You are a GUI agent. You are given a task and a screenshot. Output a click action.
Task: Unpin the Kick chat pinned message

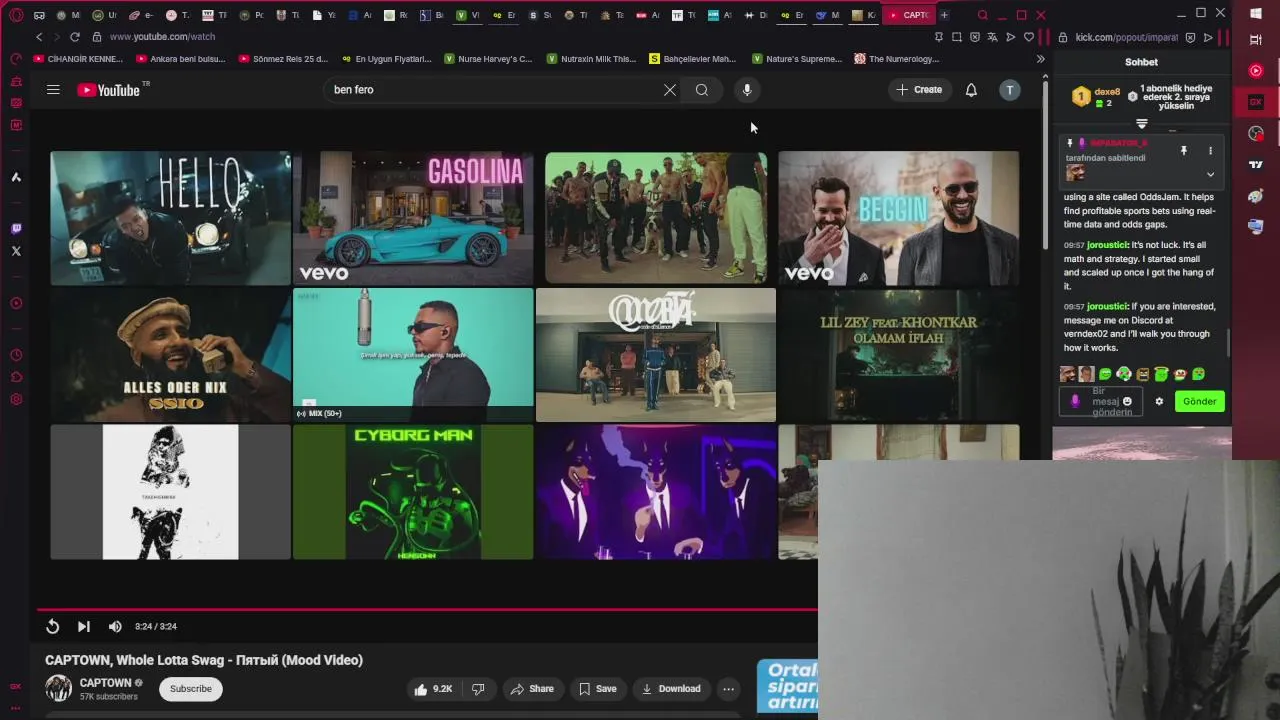[1184, 151]
